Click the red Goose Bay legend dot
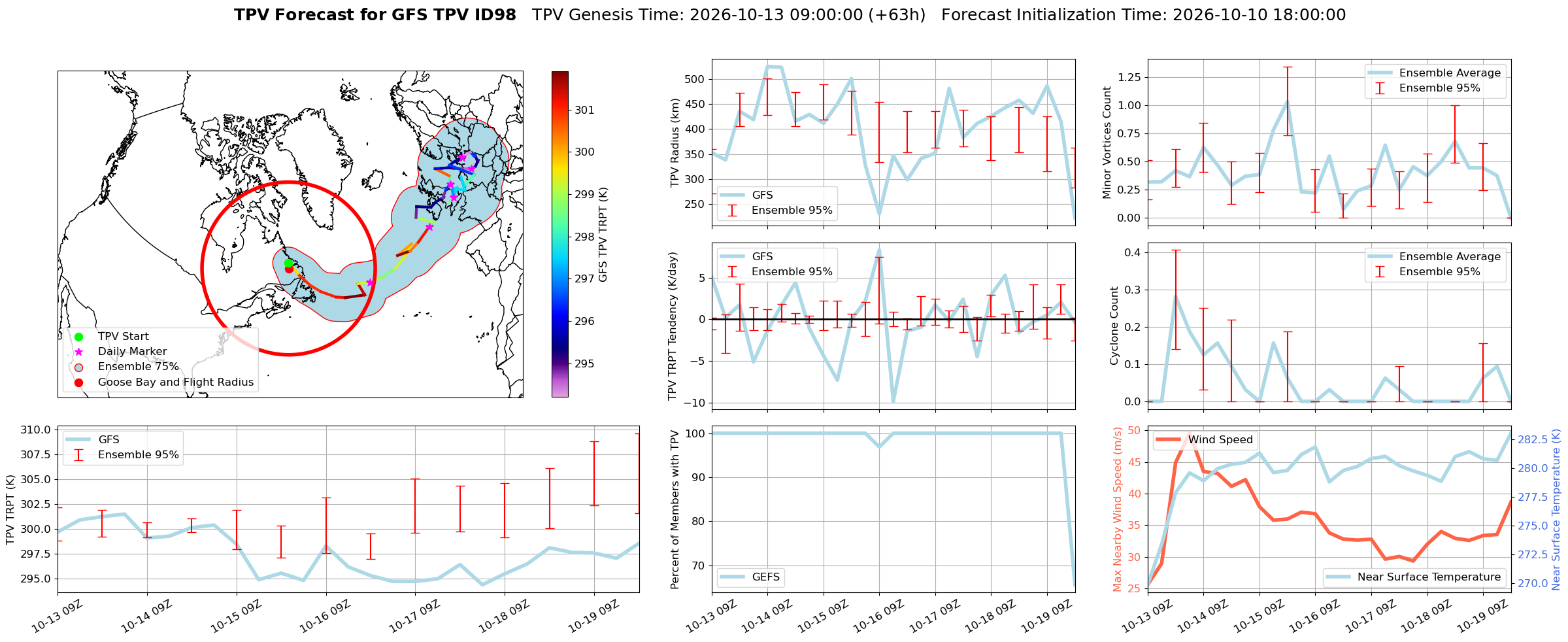Screen dimensions: 1568x642 pos(78,382)
